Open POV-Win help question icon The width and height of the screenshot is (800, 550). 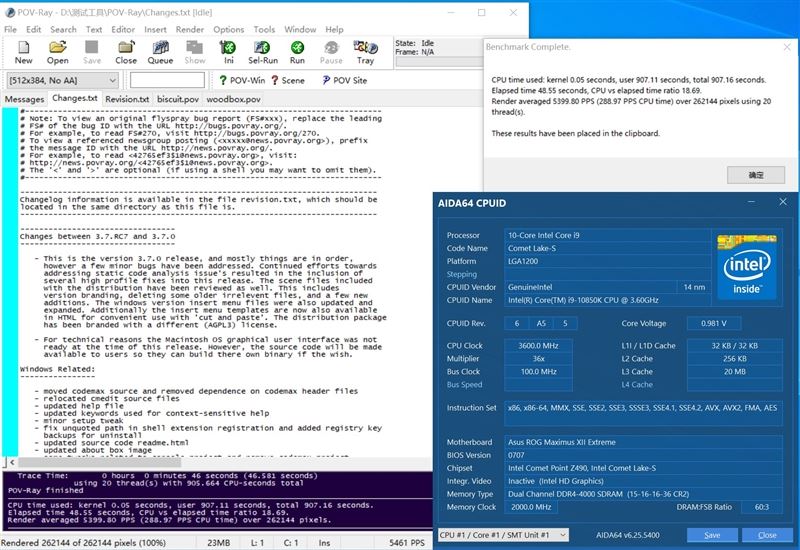(x=242, y=80)
